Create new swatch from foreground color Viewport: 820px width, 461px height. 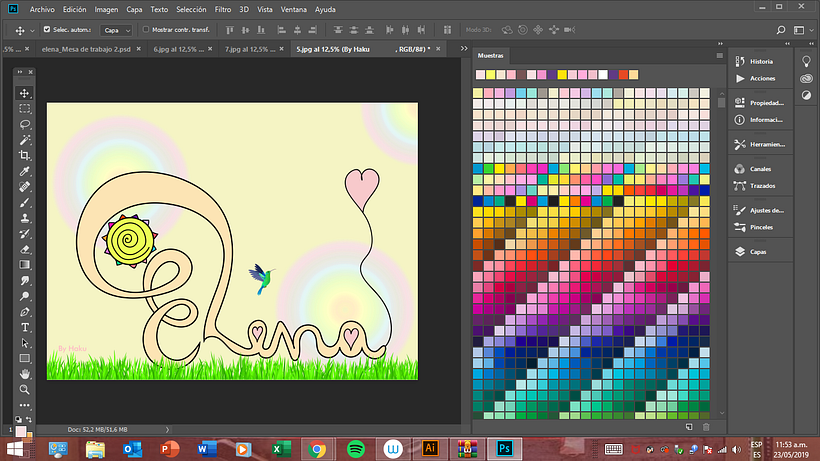689,427
